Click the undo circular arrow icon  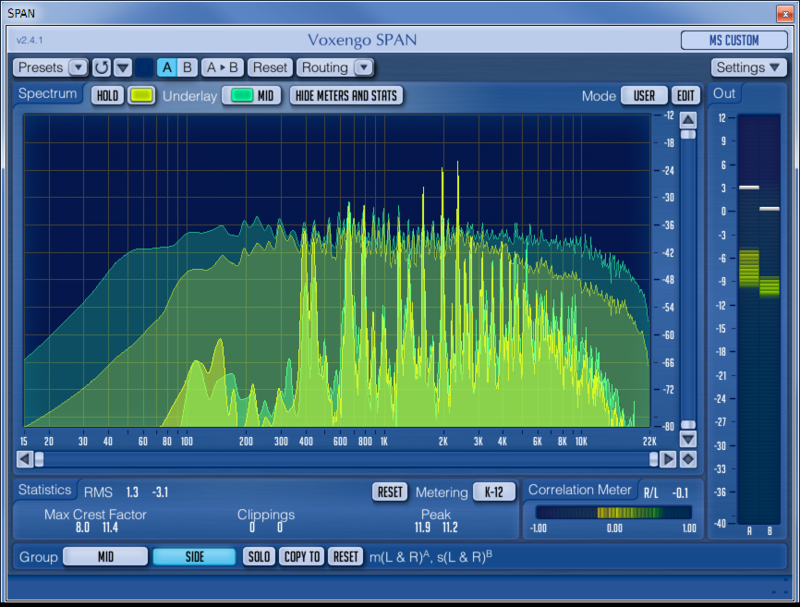102,67
